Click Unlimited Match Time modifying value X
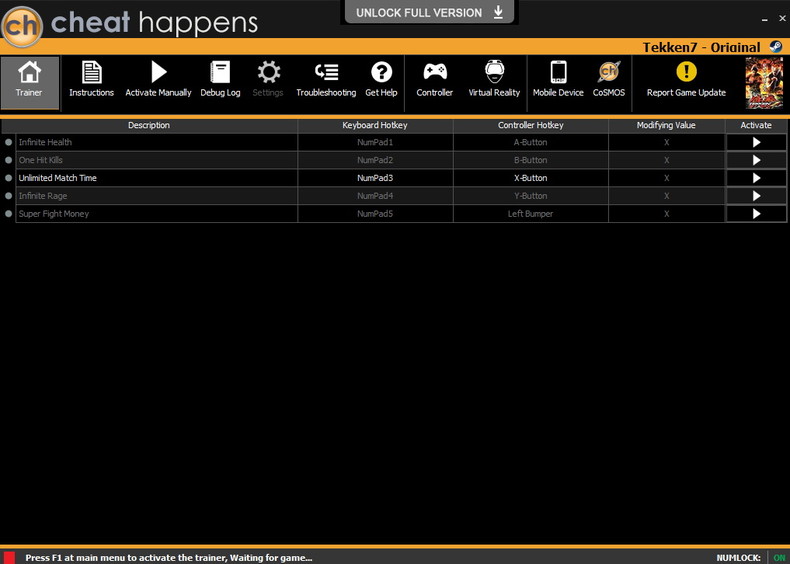 click(667, 178)
